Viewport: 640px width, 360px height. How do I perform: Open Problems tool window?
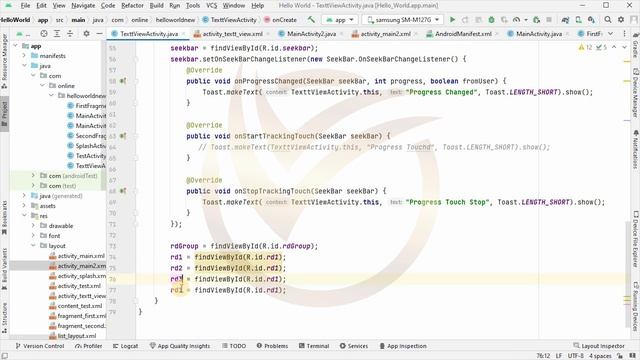272,346
